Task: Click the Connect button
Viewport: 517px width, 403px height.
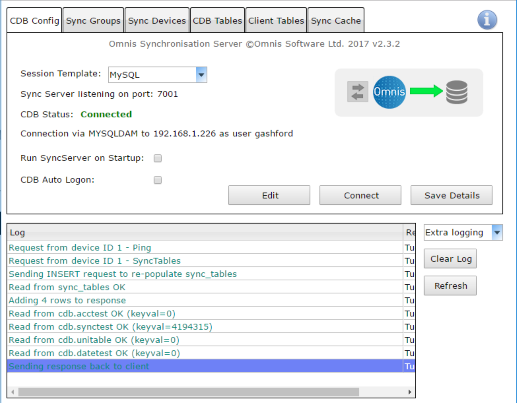Action: click(360, 195)
